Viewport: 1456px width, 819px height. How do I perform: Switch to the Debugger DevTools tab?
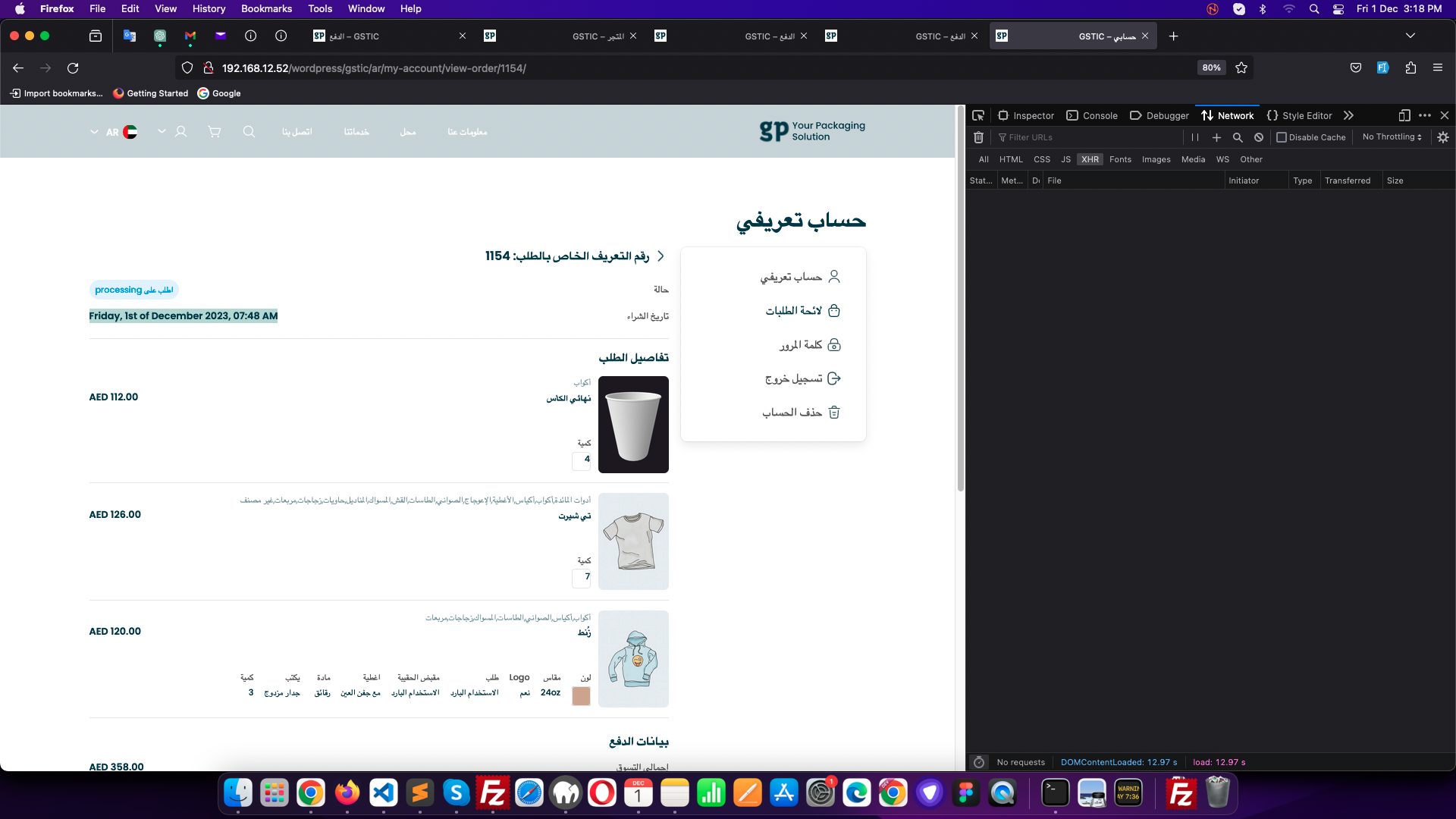pos(1159,115)
